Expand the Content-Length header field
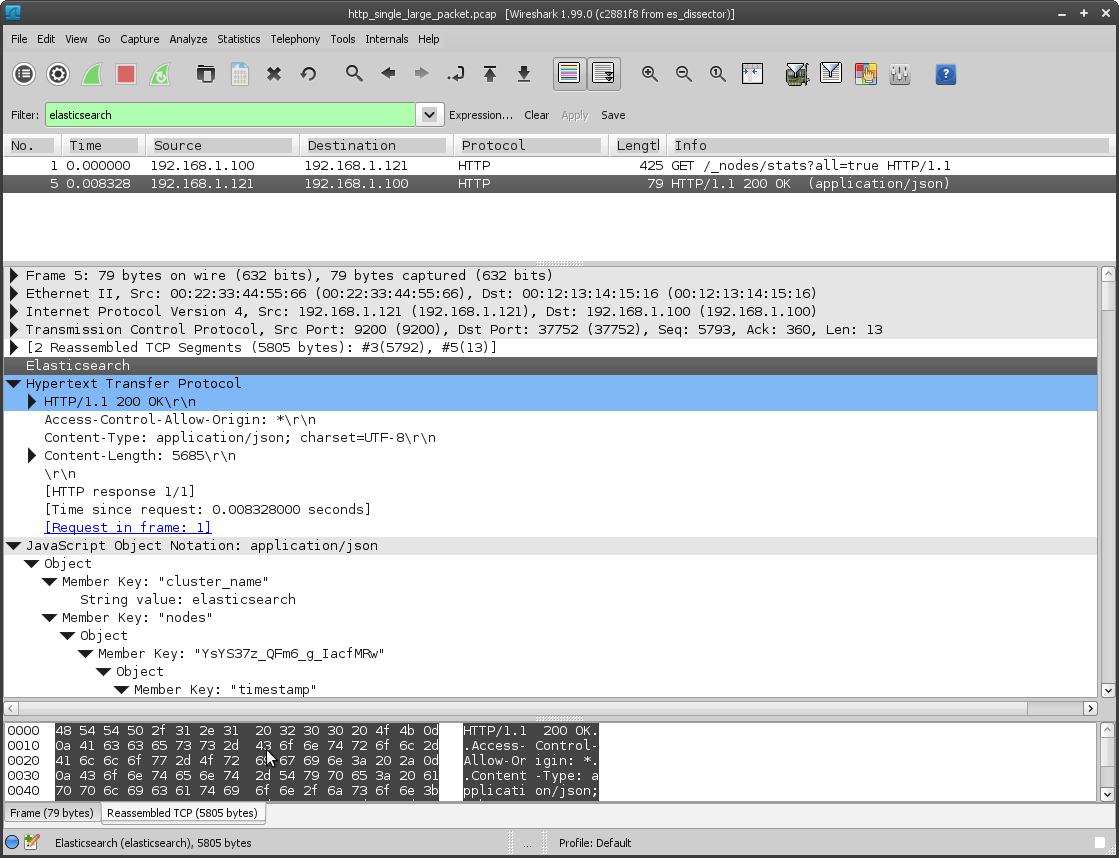1119x858 pixels. 33,456
